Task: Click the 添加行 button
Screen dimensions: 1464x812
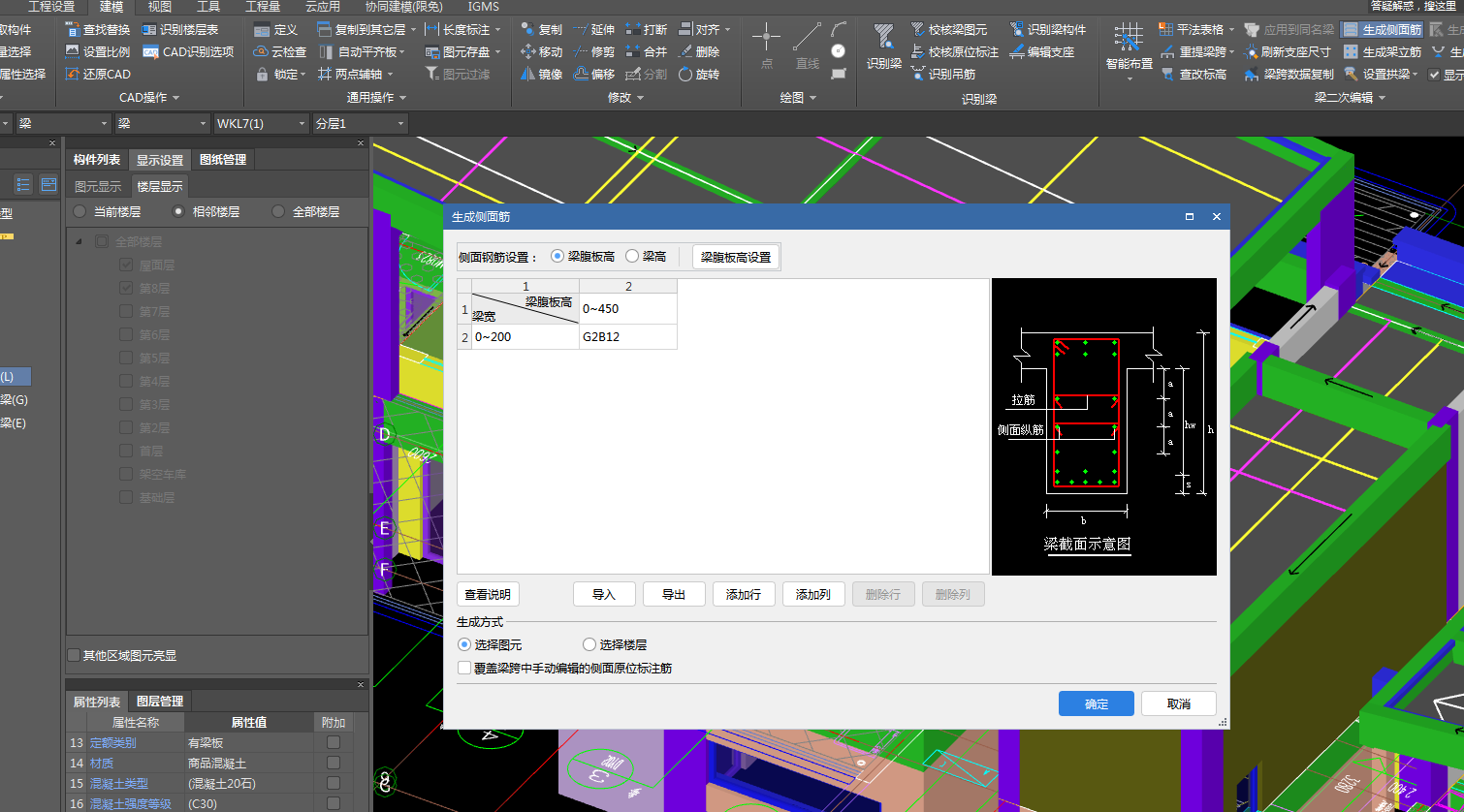Action: click(x=744, y=594)
